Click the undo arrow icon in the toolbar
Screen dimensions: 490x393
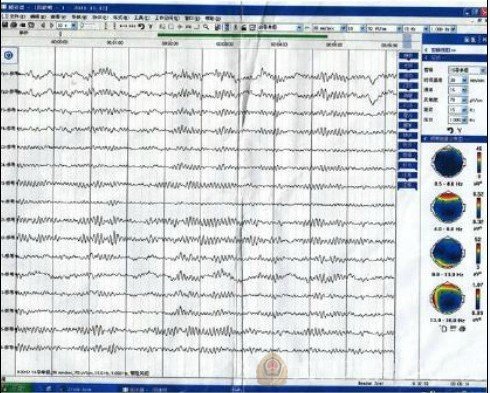141,26
